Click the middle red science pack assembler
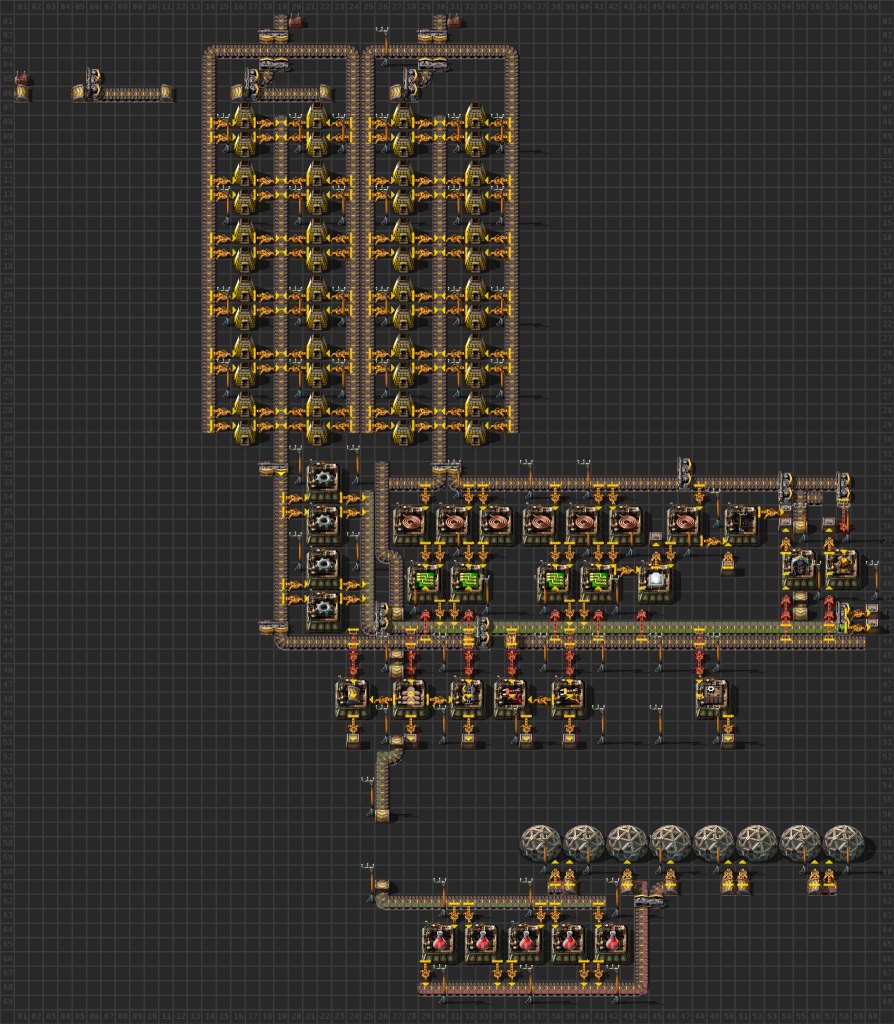Screen dimensions: 894x1024 [524, 942]
